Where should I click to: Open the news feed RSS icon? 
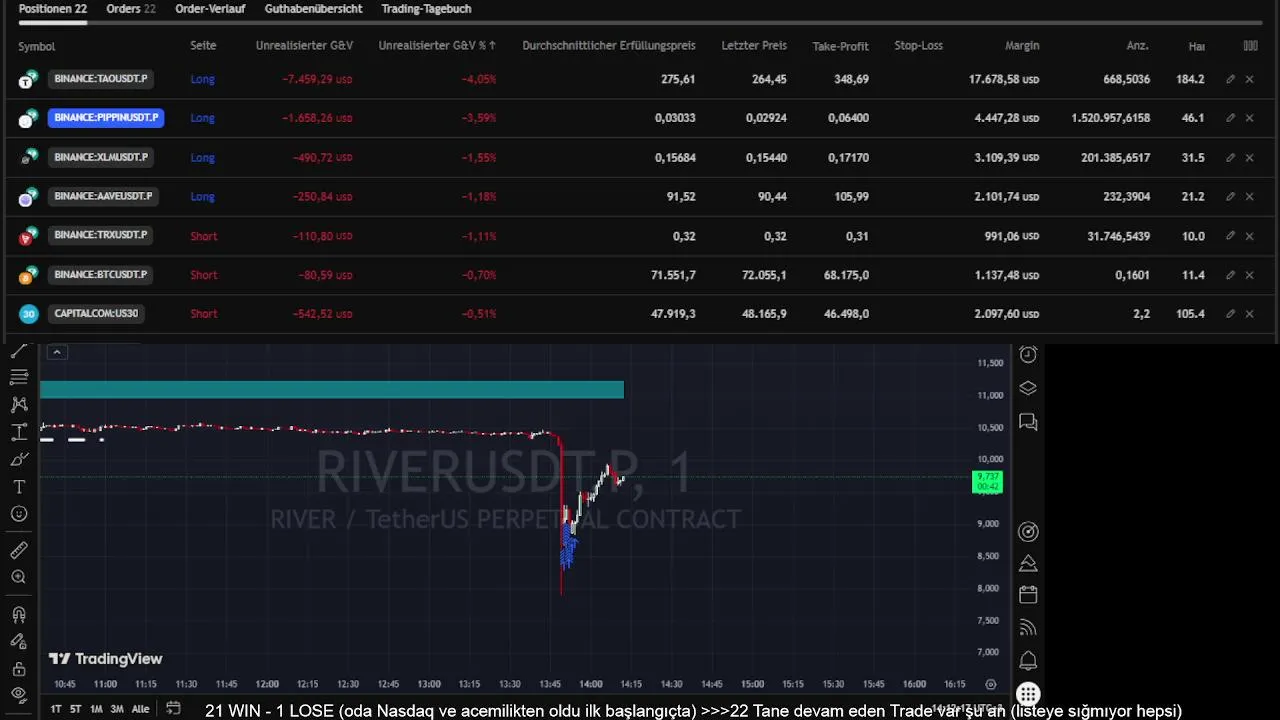pos(1028,628)
